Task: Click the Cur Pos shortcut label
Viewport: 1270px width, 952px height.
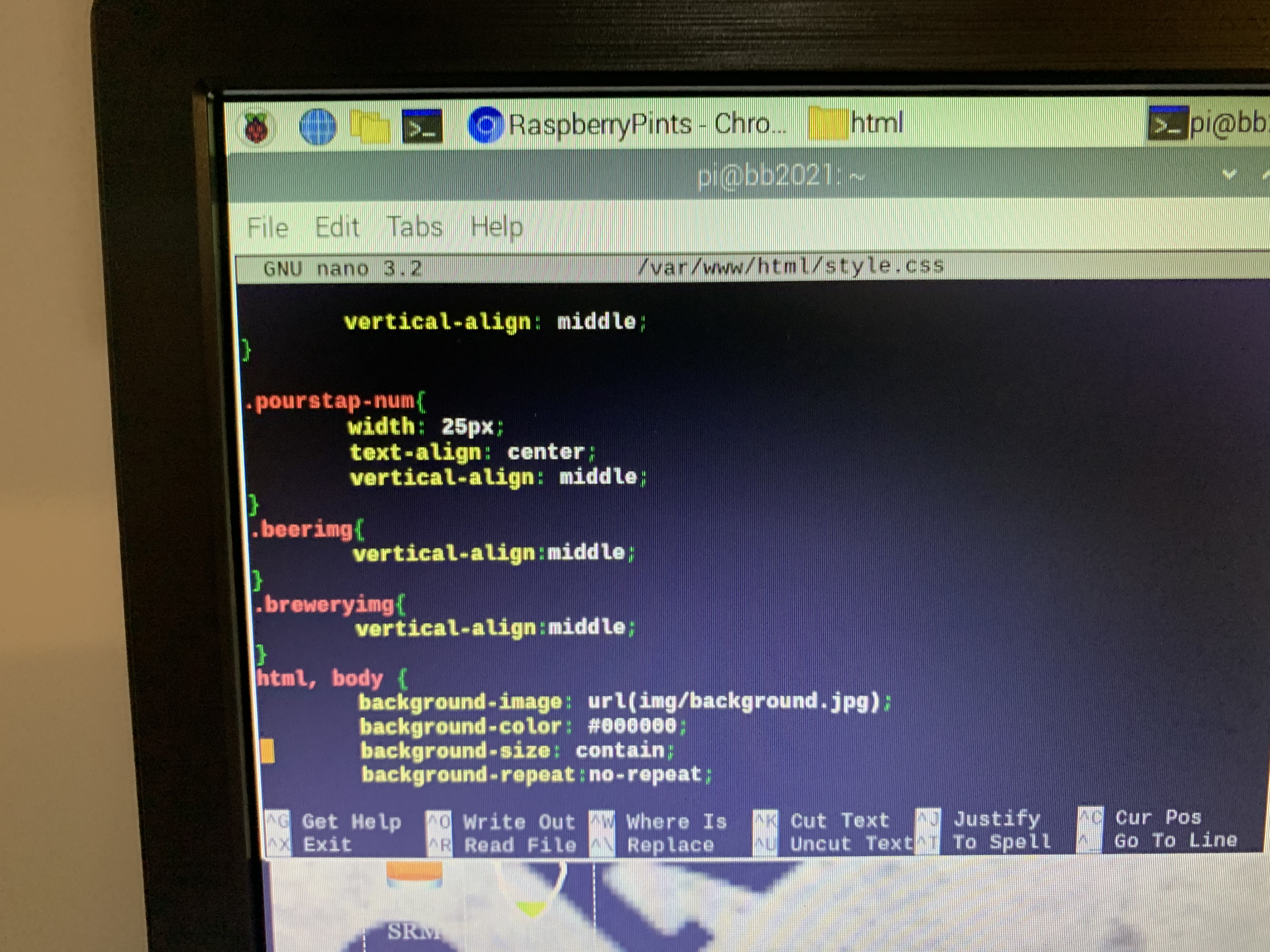Action: pos(1158,817)
